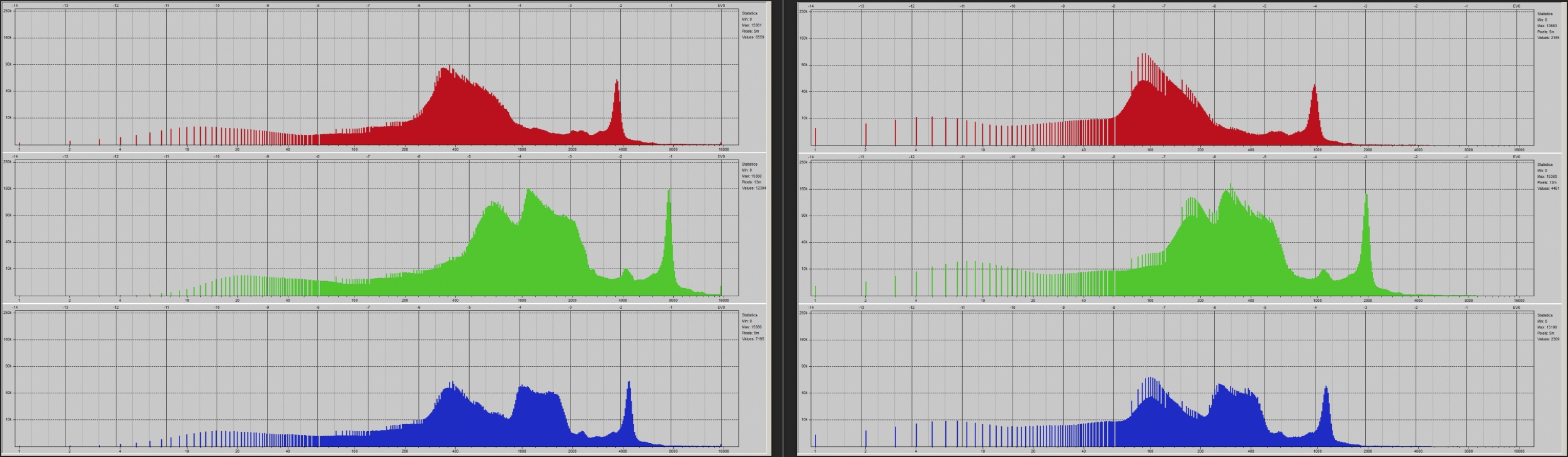Click EV0 label atop right red histogram
1568x457 pixels.
pyautogui.click(x=1516, y=6)
